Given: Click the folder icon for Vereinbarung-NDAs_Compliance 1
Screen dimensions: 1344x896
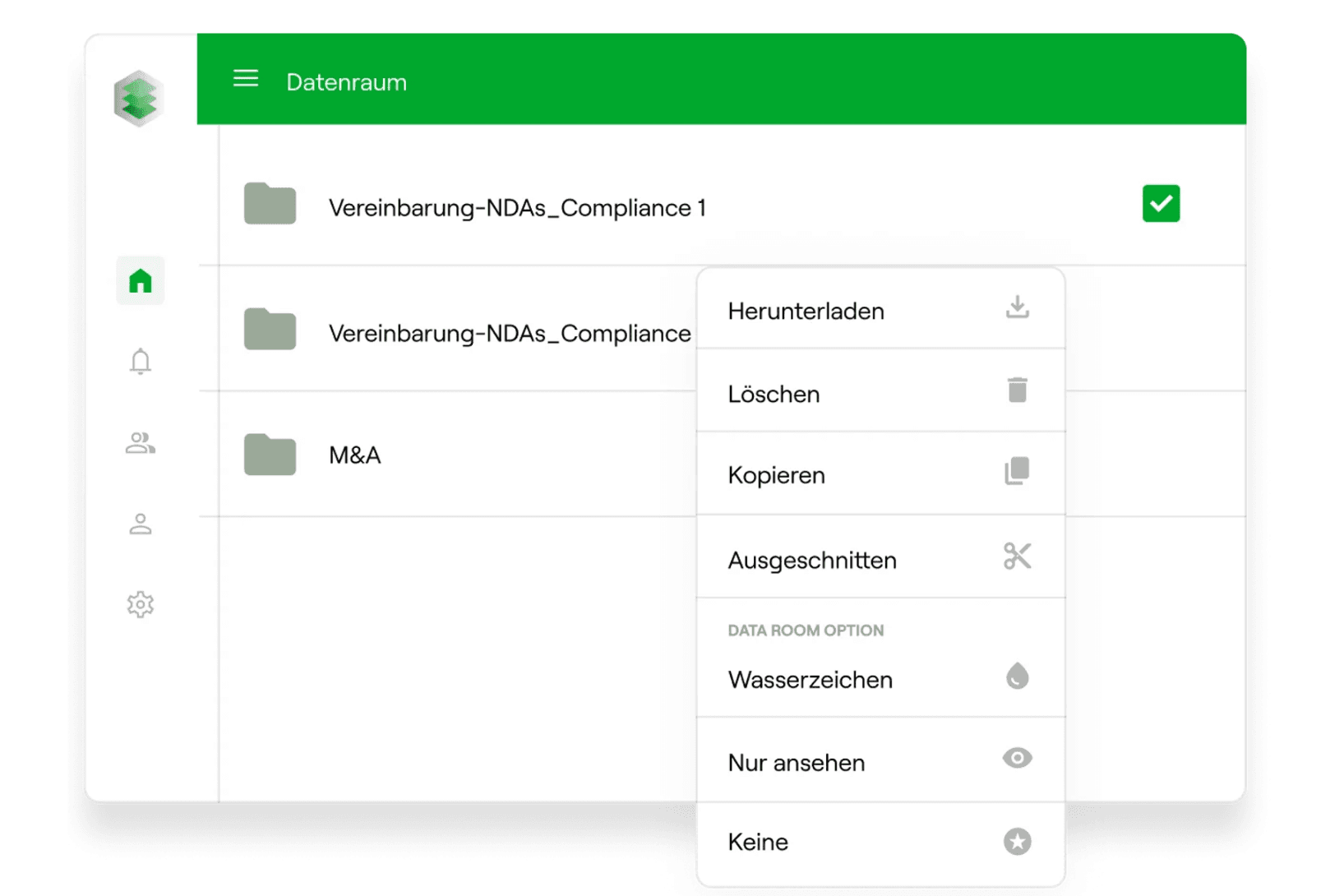Looking at the screenshot, I should tap(270, 203).
